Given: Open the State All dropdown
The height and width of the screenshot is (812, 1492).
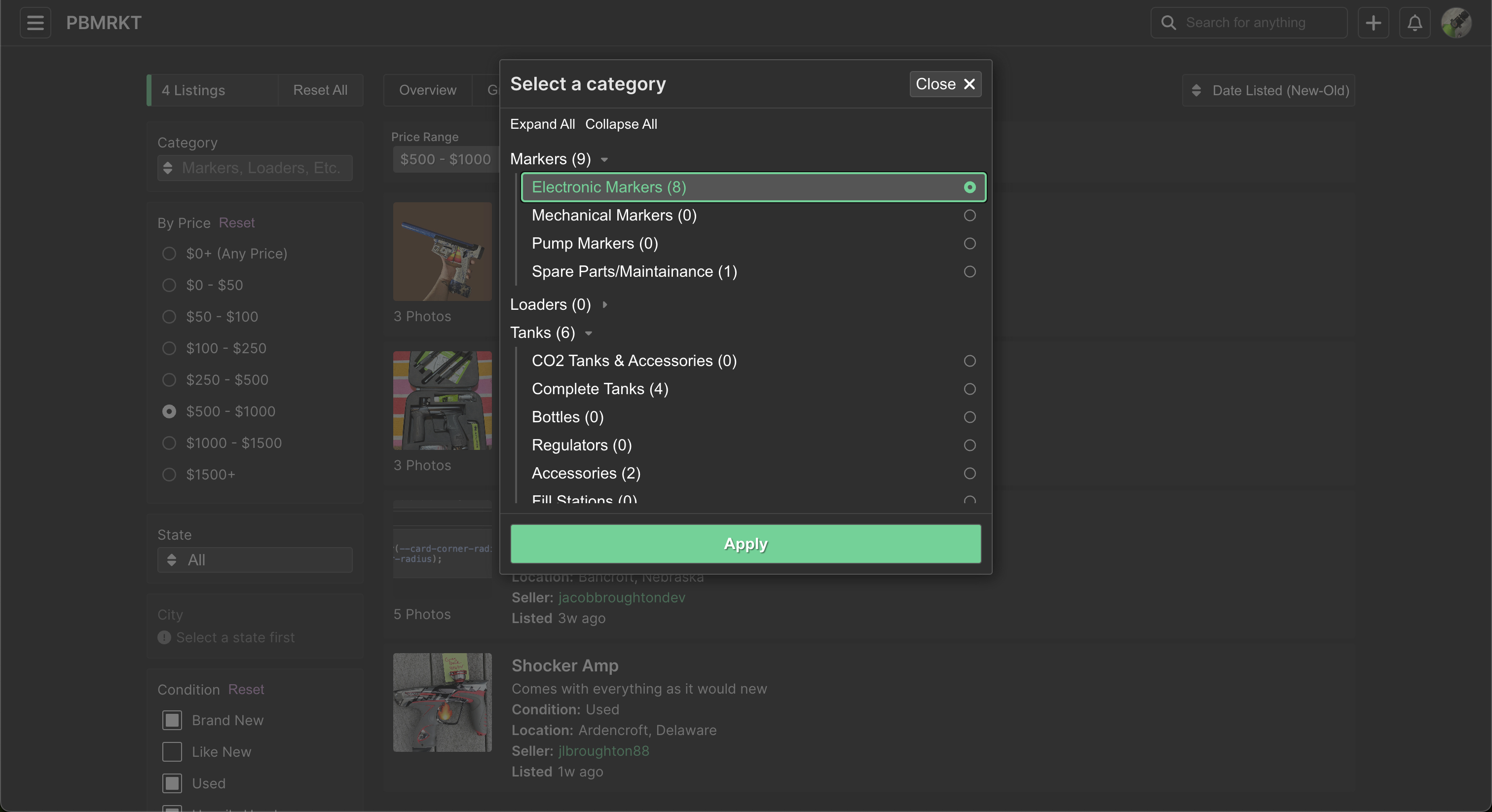Looking at the screenshot, I should [255, 560].
